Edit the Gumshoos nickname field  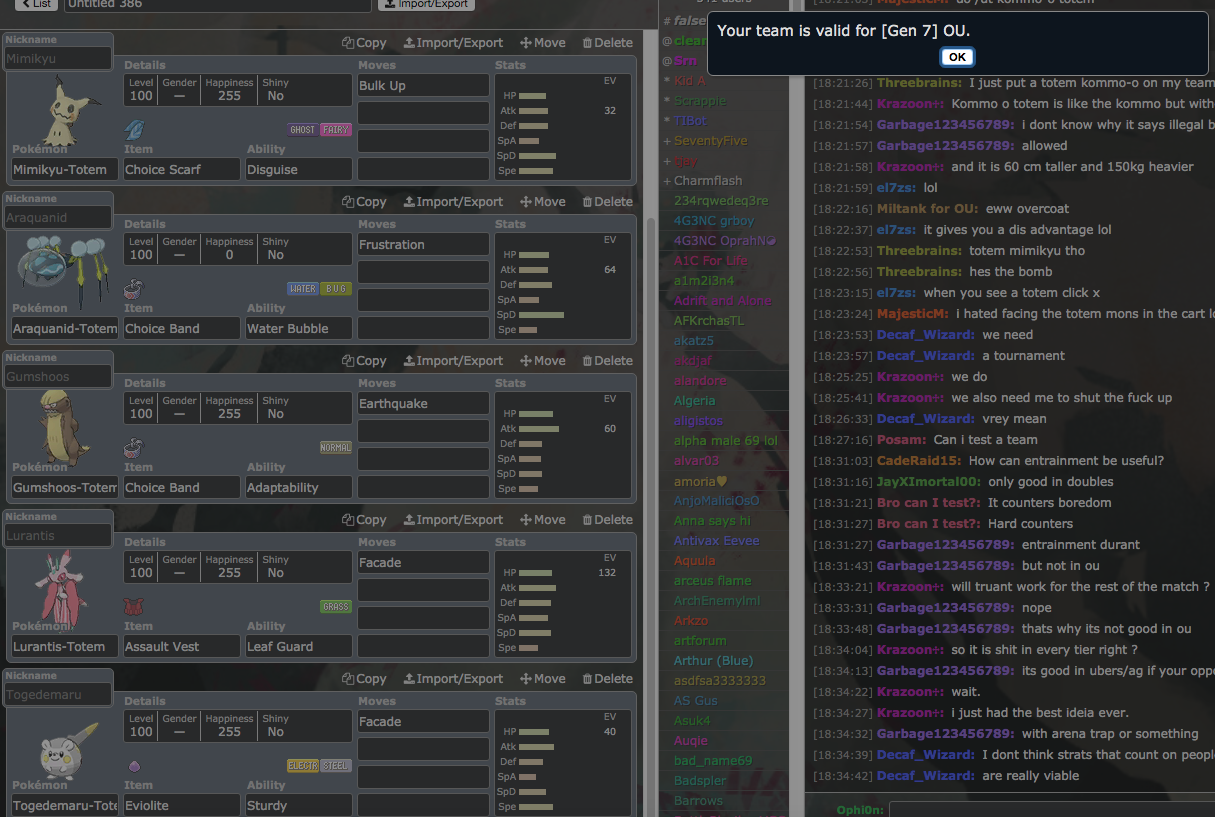click(x=58, y=376)
